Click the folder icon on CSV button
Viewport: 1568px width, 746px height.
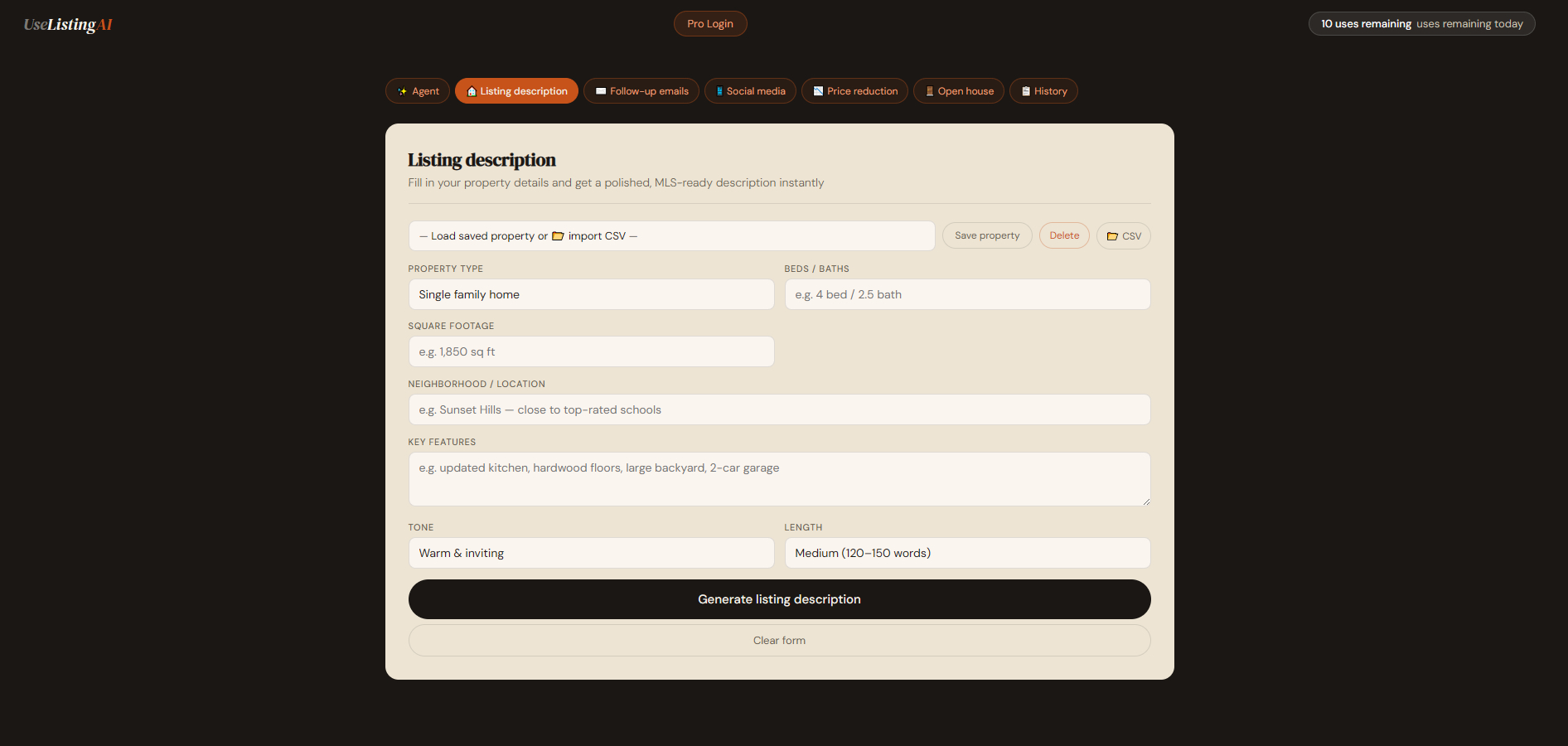coord(1112,236)
